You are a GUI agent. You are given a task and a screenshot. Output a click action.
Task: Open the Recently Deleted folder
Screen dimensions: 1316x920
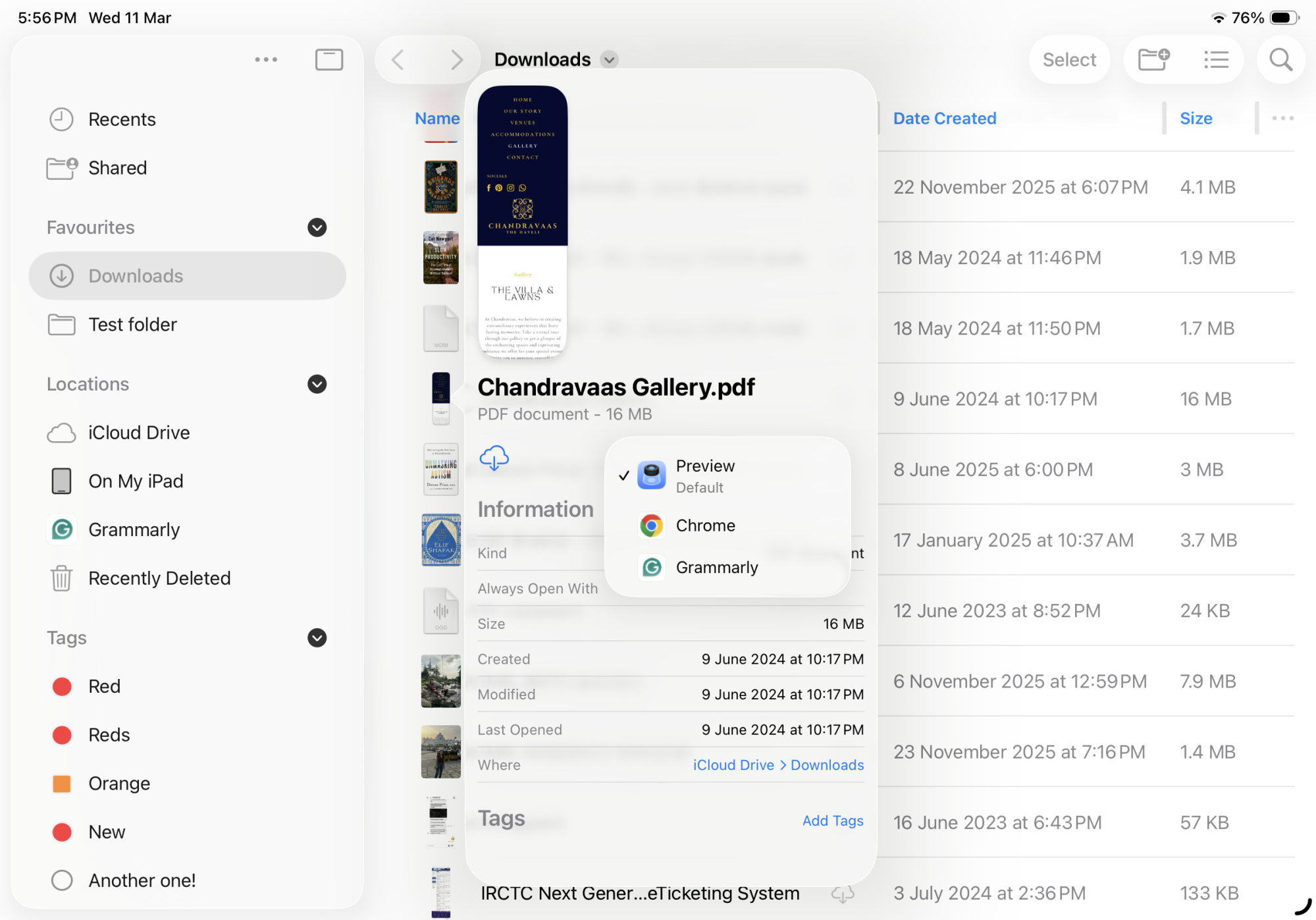tap(159, 578)
